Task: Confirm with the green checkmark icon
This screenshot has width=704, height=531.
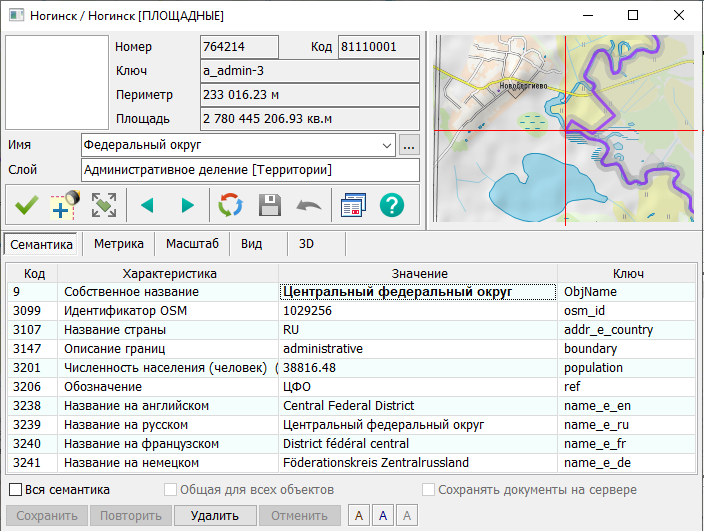Action: tap(26, 206)
